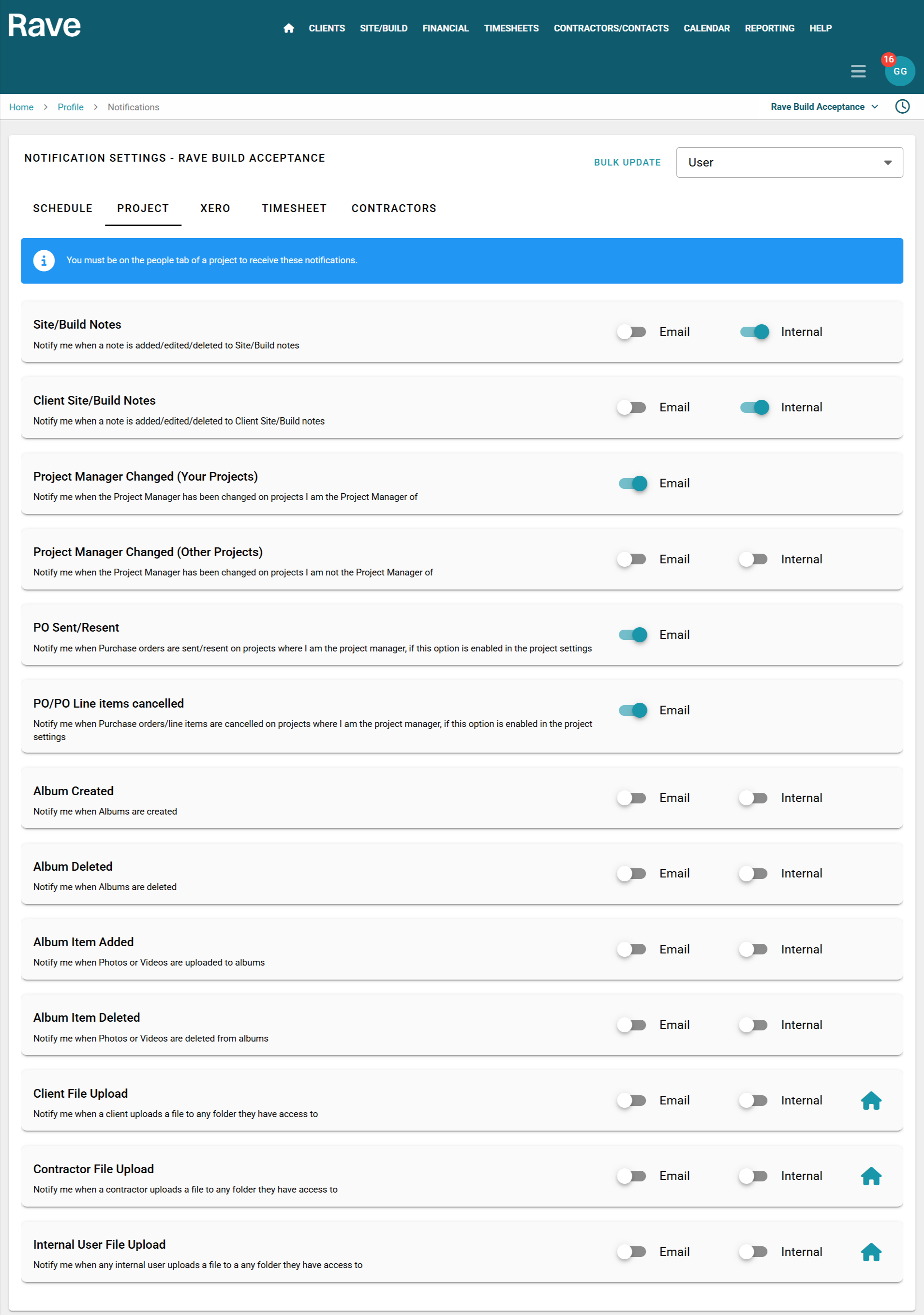Disable Internal toggle for Client Site/Build Notes
Screen dimensions: 924x1315
[x=753, y=407]
